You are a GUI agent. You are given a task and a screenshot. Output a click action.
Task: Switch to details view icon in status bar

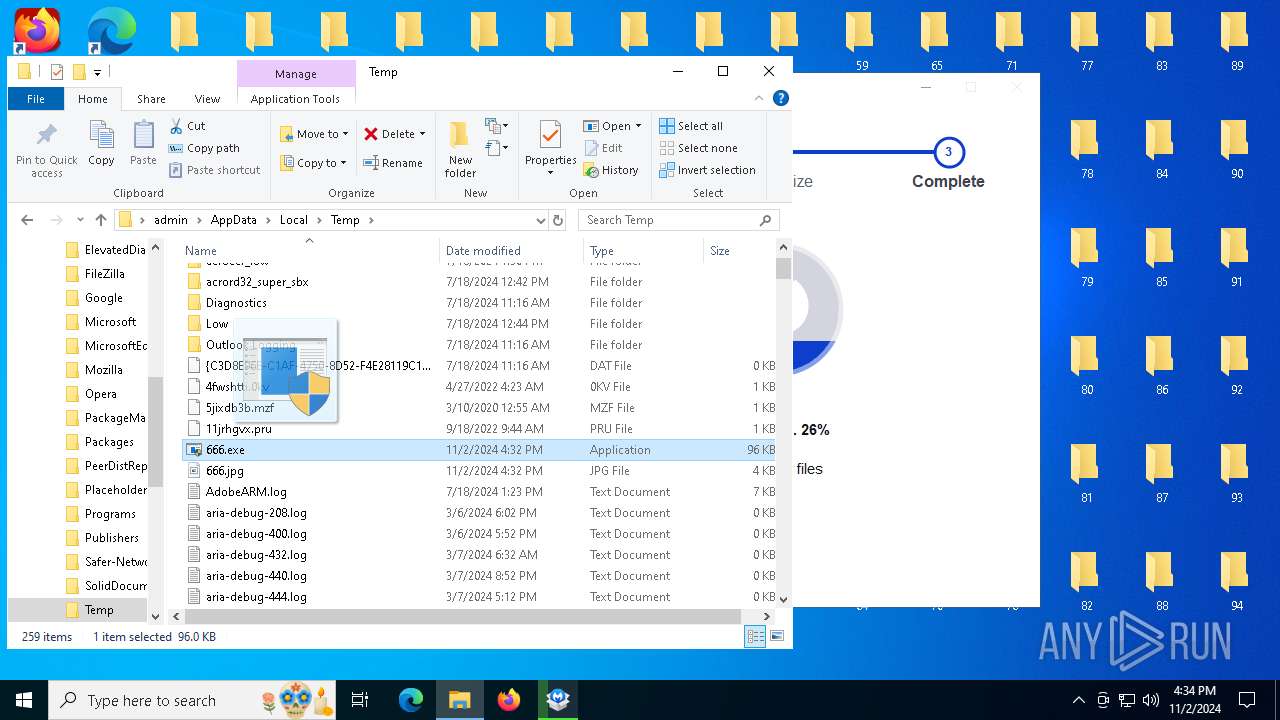click(x=756, y=636)
